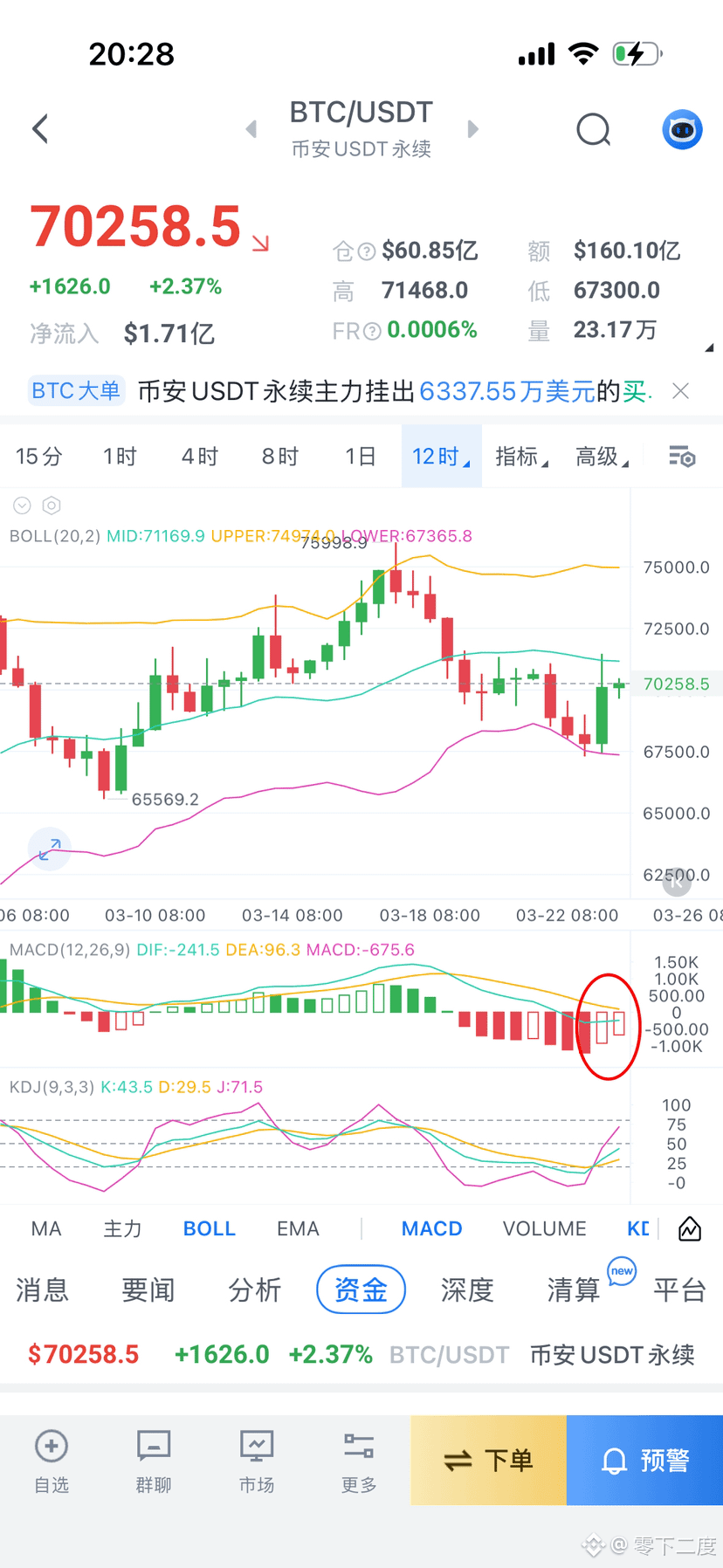The height and width of the screenshot is (1568, 723).
Task: Tap the bottom ticker price $70258.5
Action: [x=84, y=1354]
